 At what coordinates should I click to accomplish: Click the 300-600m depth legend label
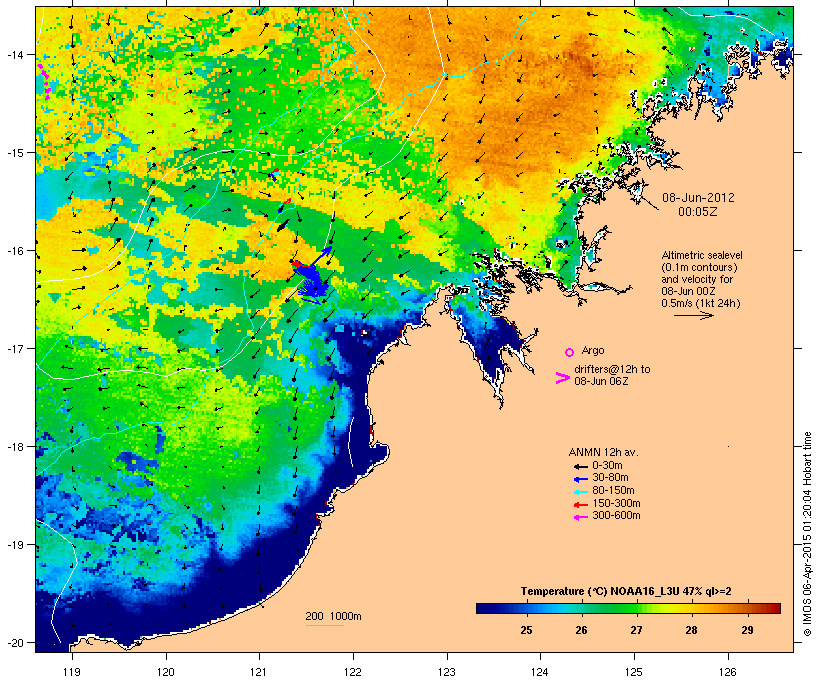tap(616, 516)
